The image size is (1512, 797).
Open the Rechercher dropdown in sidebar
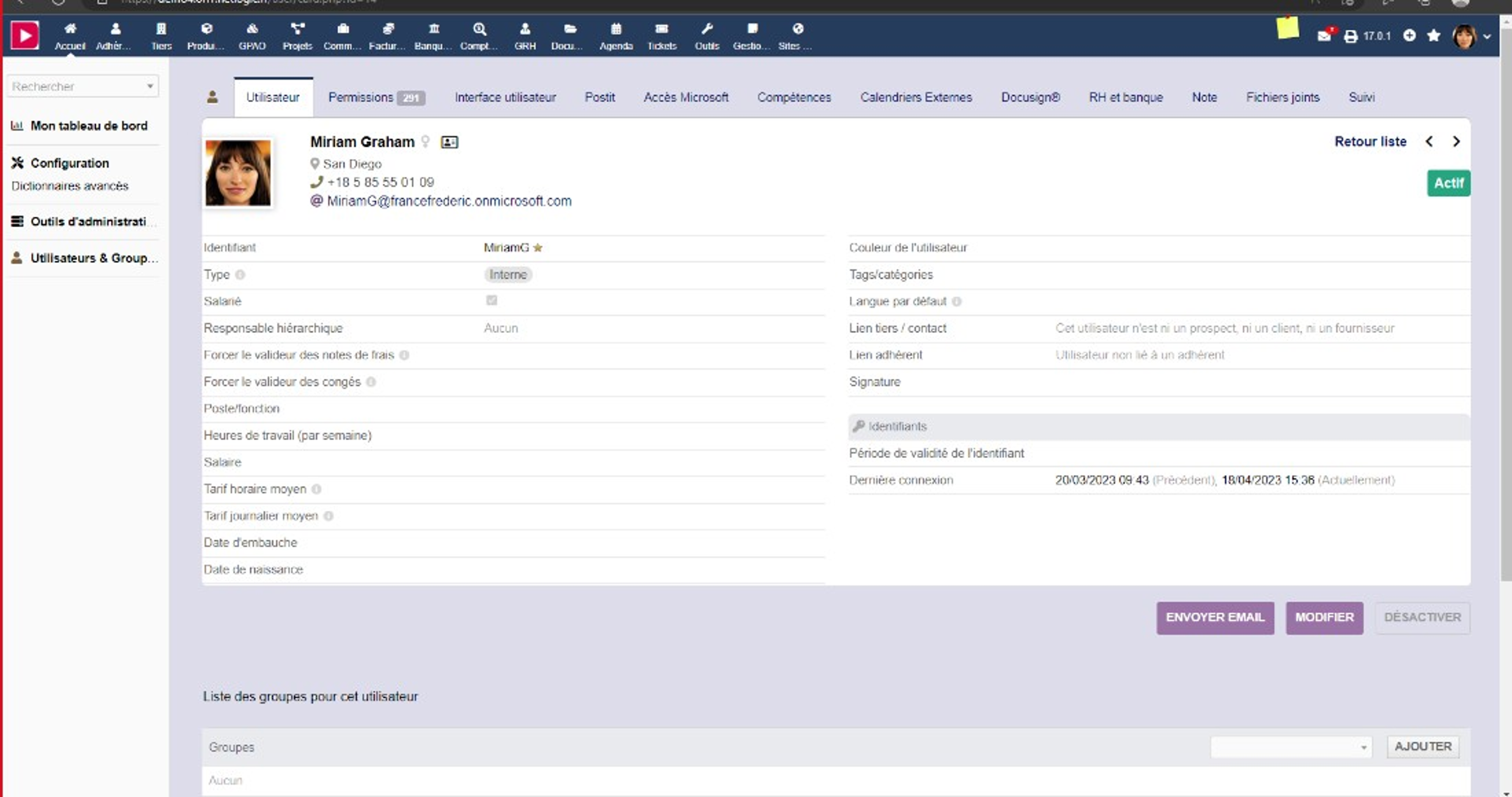pos(82,86)
